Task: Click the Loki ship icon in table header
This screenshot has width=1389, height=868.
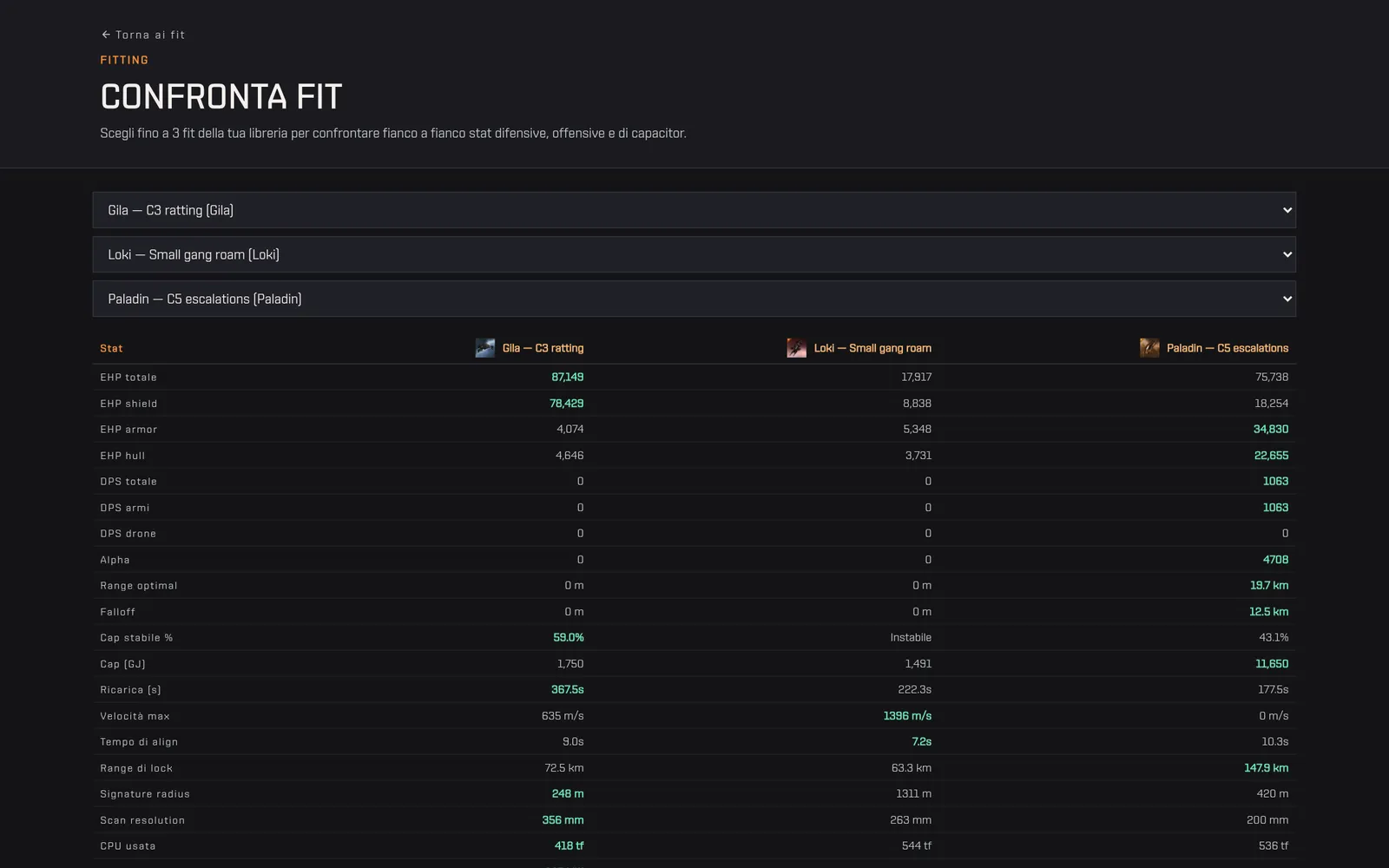Action: (797, 348)
